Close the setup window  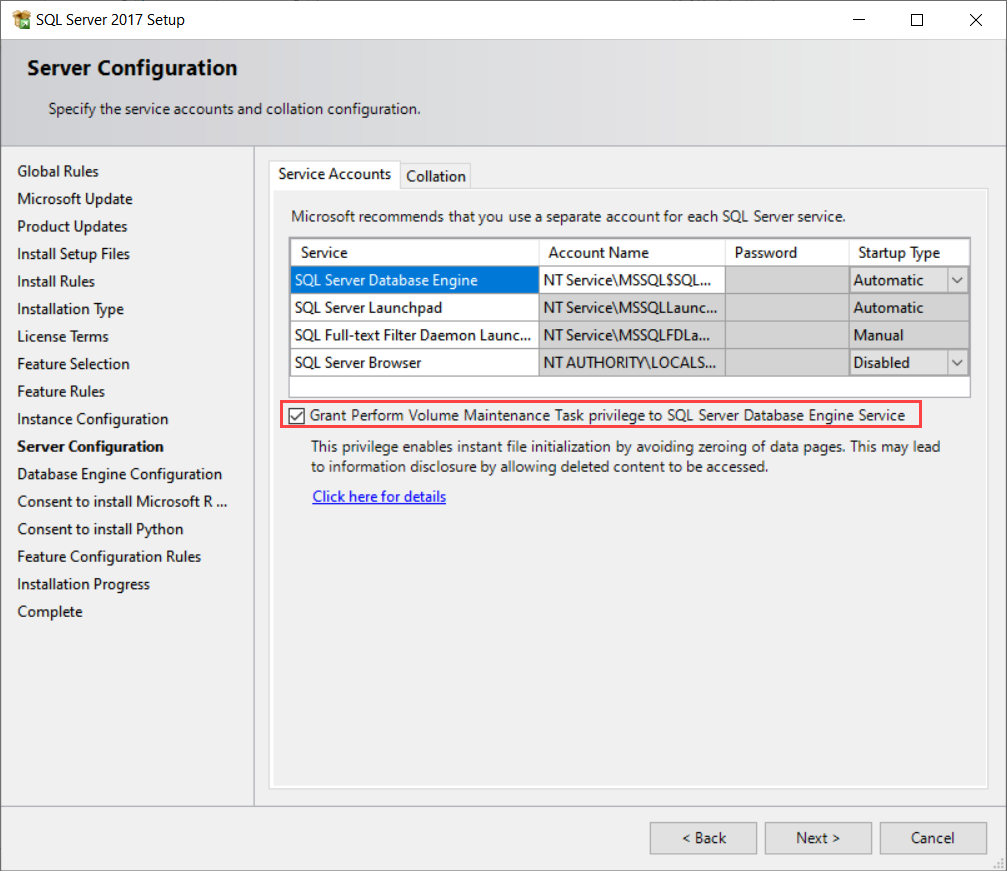point(975,20)
